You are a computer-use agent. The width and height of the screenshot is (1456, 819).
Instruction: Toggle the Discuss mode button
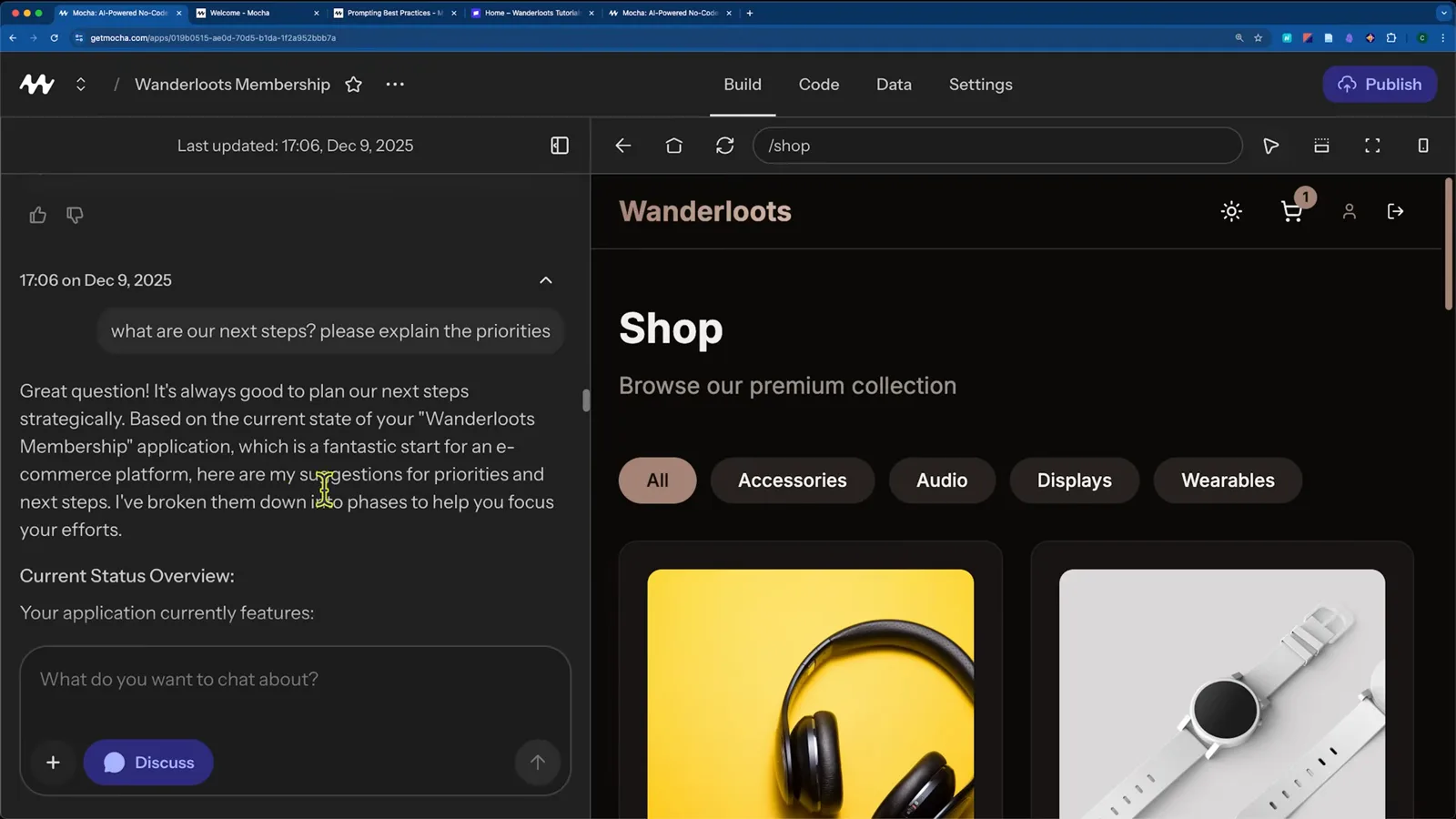(x=148, y=763)
